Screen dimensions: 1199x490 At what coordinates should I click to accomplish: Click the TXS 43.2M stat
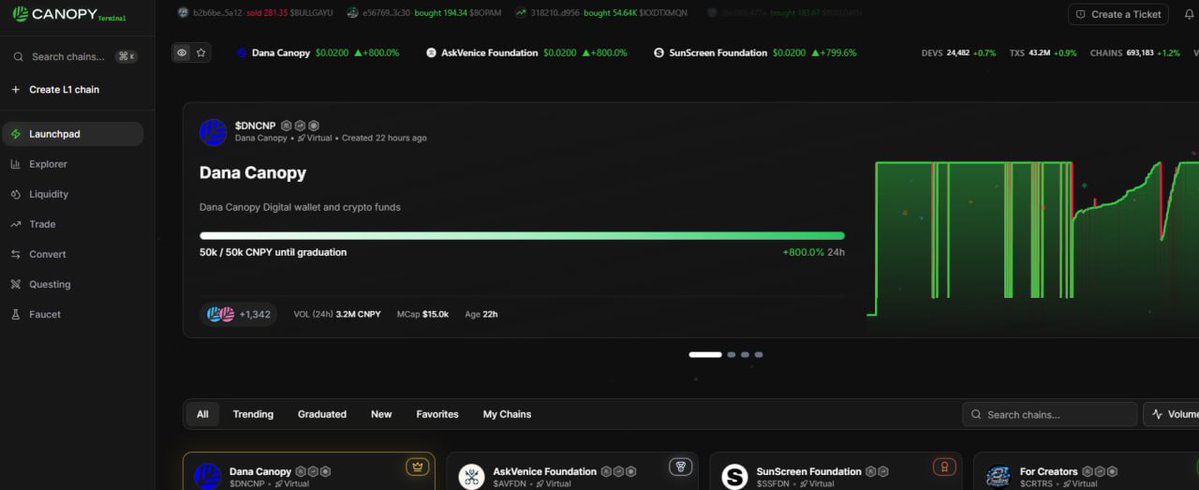click(x=1043, y=53)
